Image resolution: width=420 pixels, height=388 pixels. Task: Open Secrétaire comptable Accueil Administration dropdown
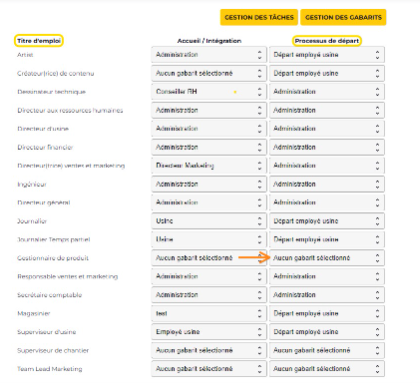(x=209, y=295)
